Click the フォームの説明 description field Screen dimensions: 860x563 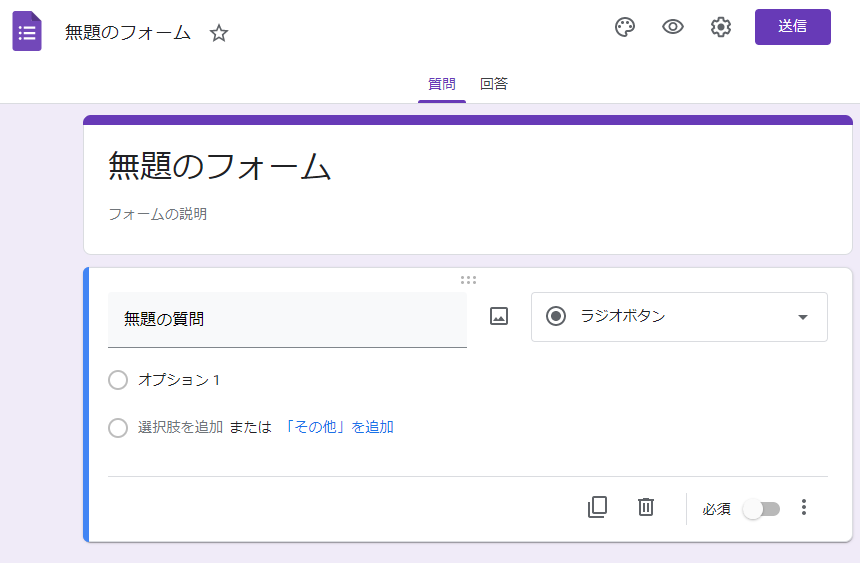(157, 214)
